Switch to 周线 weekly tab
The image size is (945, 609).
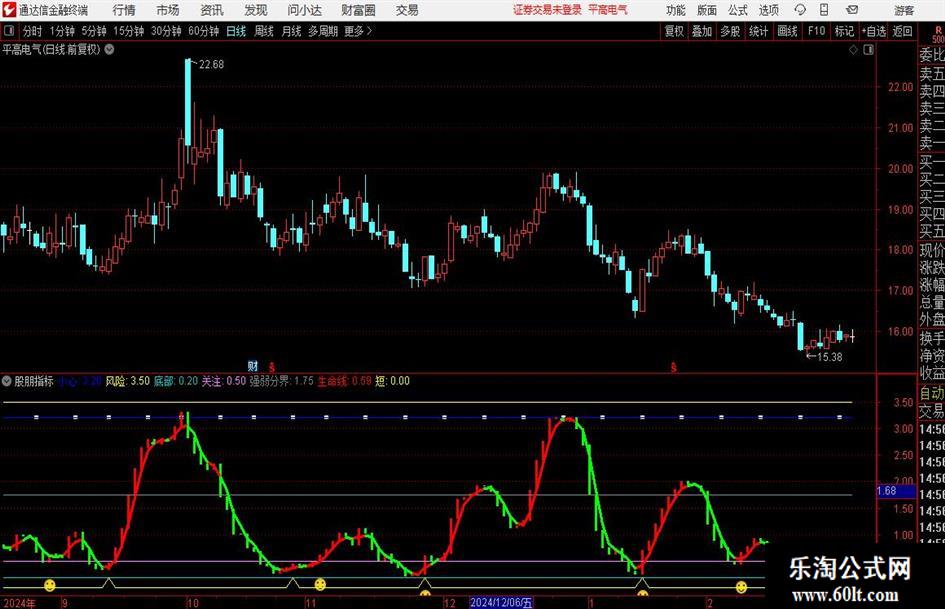coord(264,31)
